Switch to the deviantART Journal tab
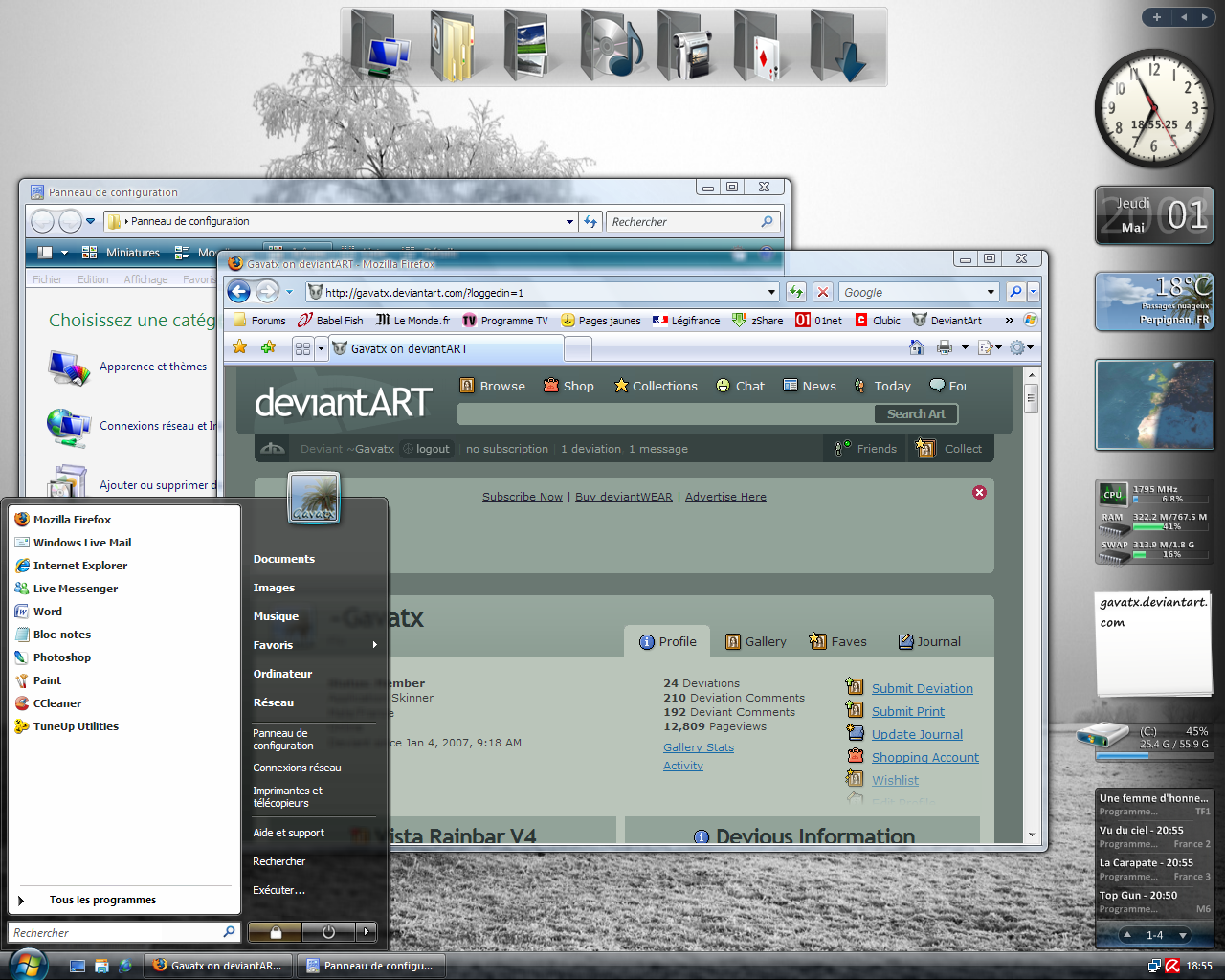 [x=929, y=641]
